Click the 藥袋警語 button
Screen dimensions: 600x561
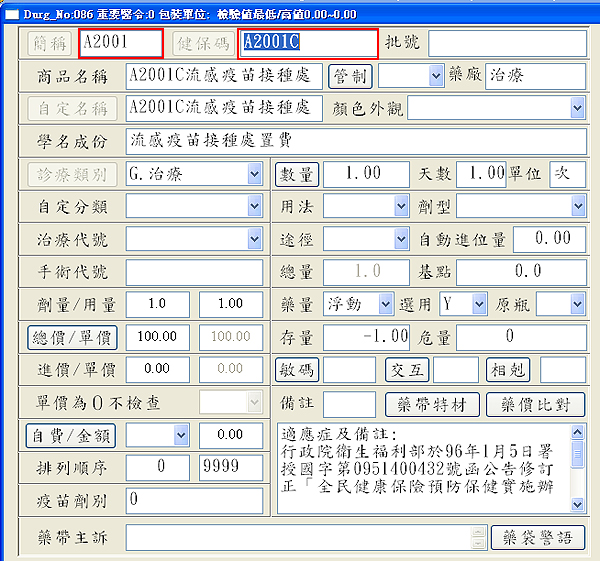click(539, 537)
